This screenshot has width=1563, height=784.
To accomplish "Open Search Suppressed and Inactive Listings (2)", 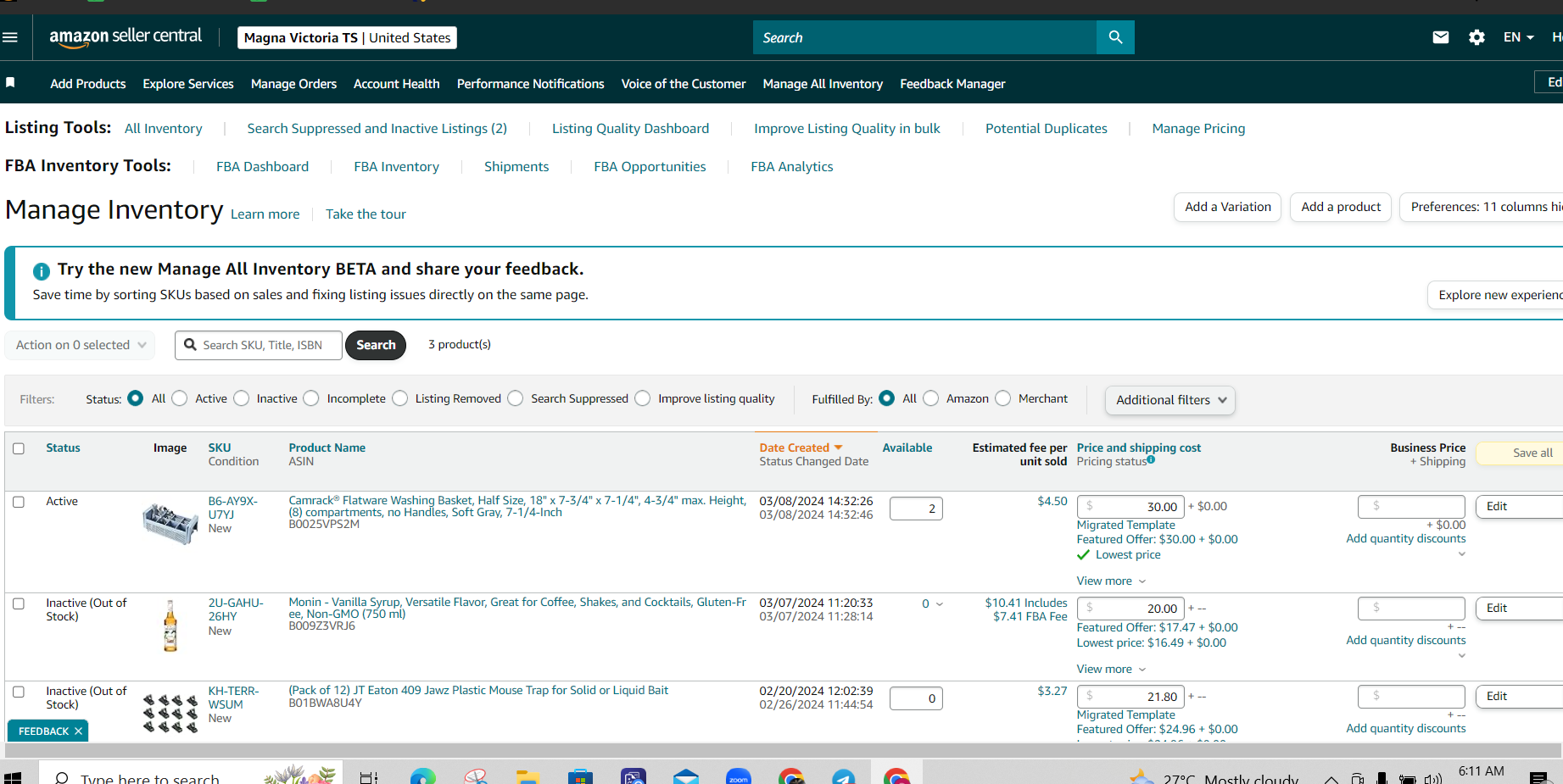I will (377, 129).
